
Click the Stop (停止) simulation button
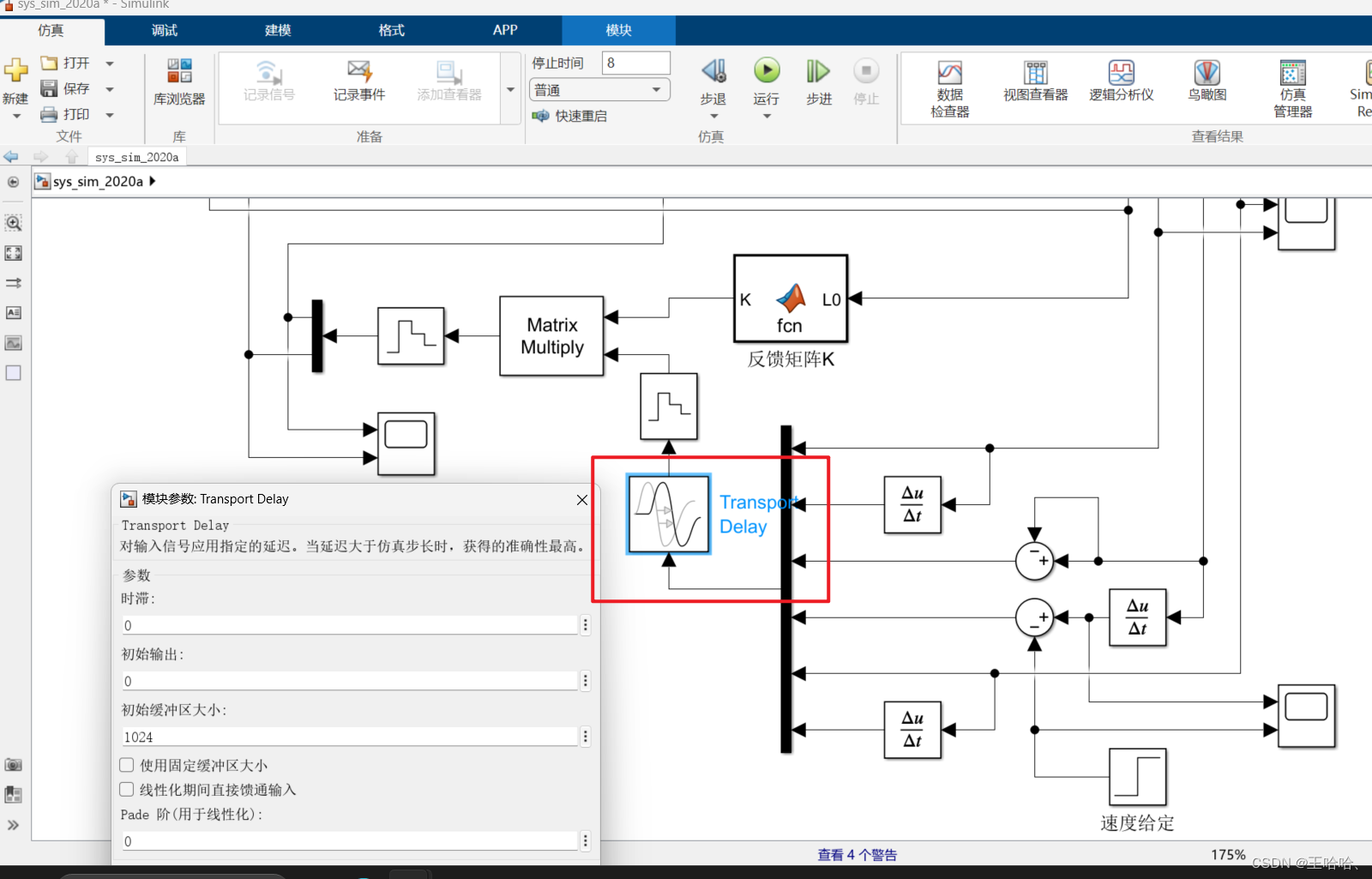[x=866, y=82]
